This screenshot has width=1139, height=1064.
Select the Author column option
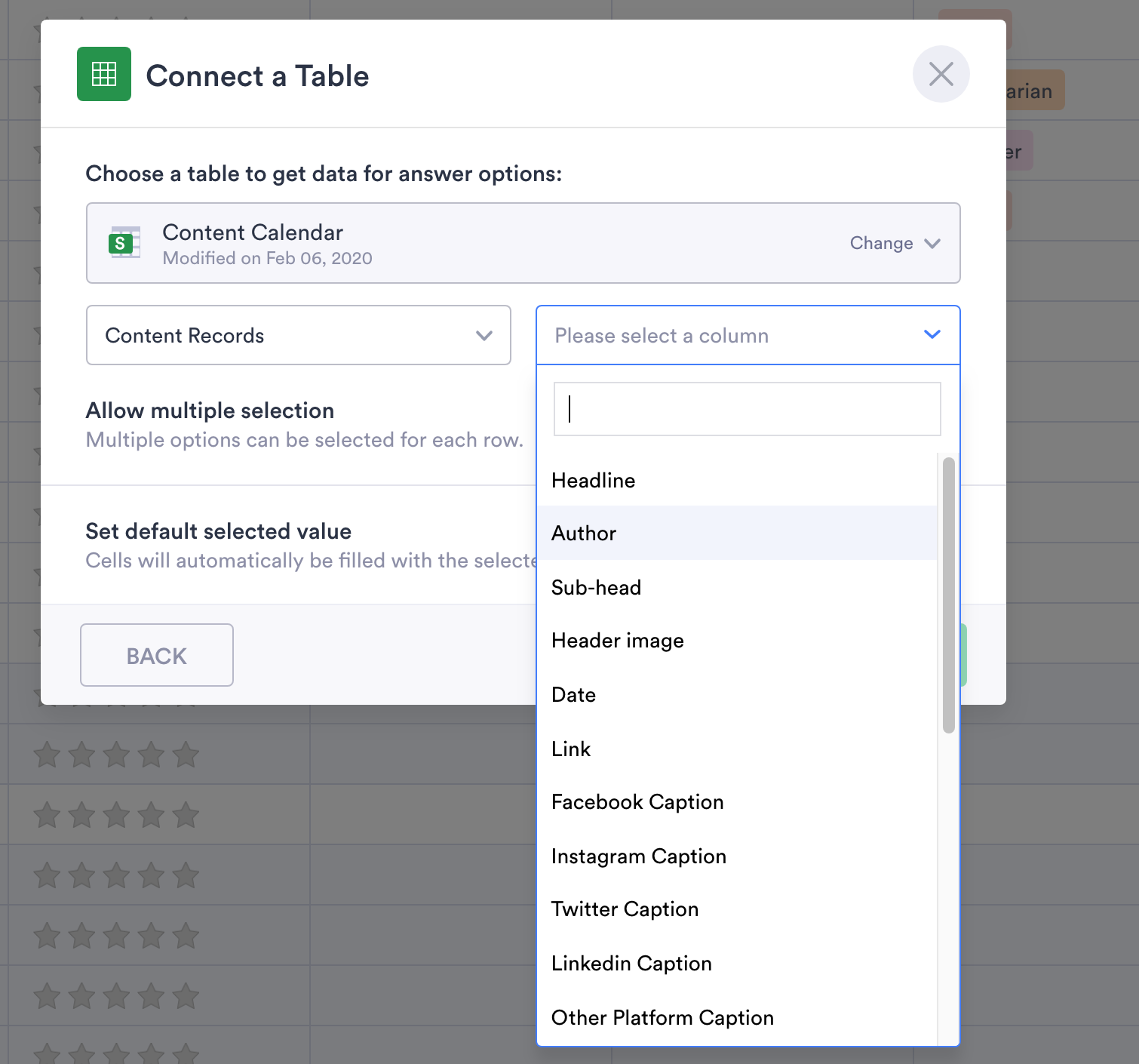click(x=584, y=534)
